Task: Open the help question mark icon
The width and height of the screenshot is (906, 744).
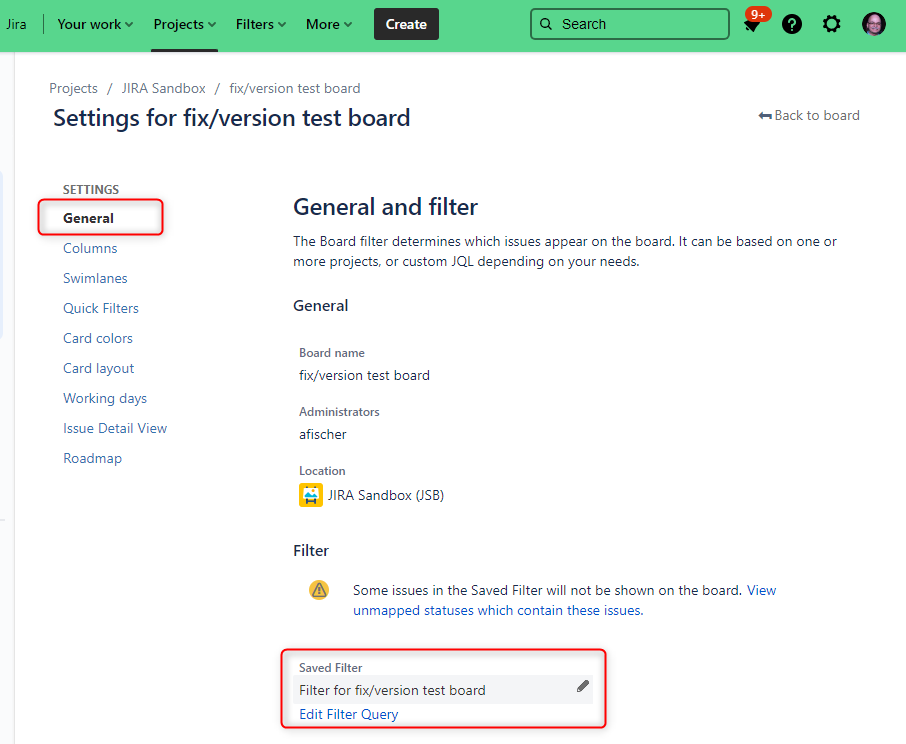Action: click(x=792, y=24)
